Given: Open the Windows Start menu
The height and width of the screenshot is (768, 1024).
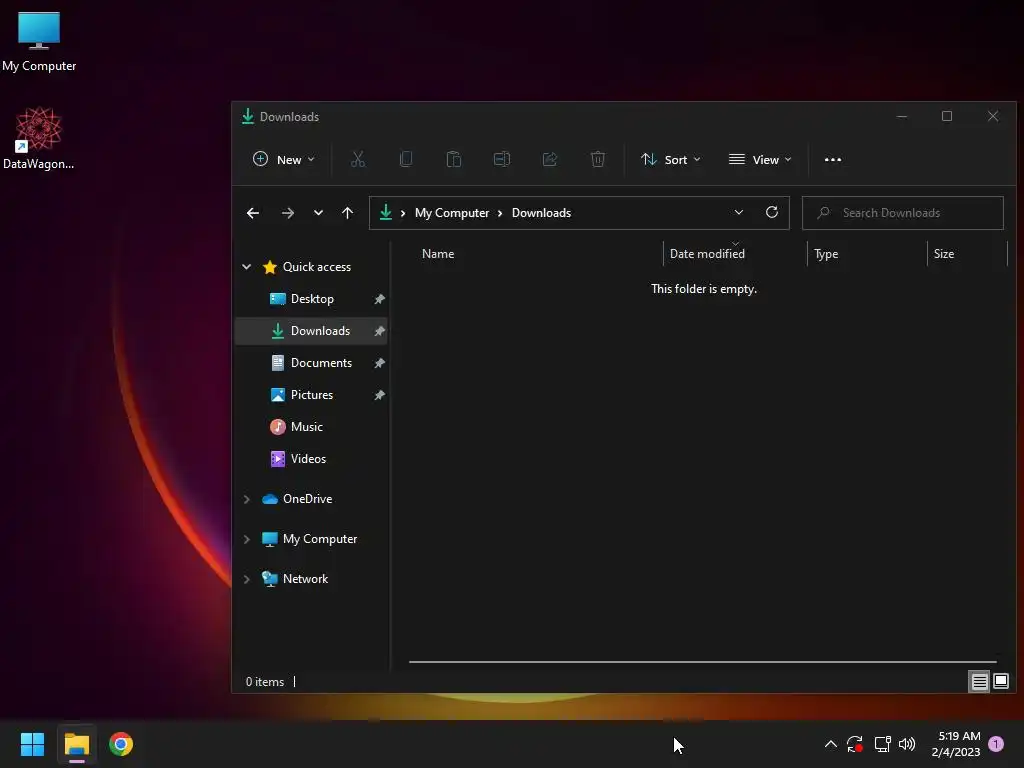Looking at the screenshot, I should (32, 744).
